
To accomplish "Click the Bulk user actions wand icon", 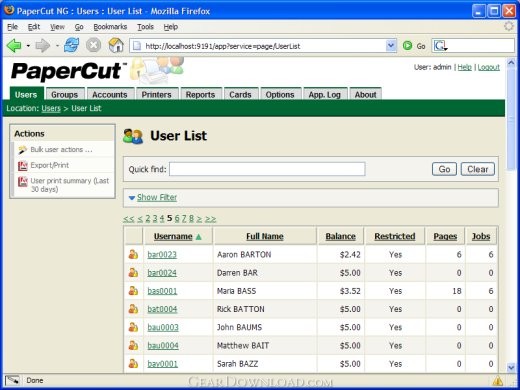I will [x=22, y=150].
